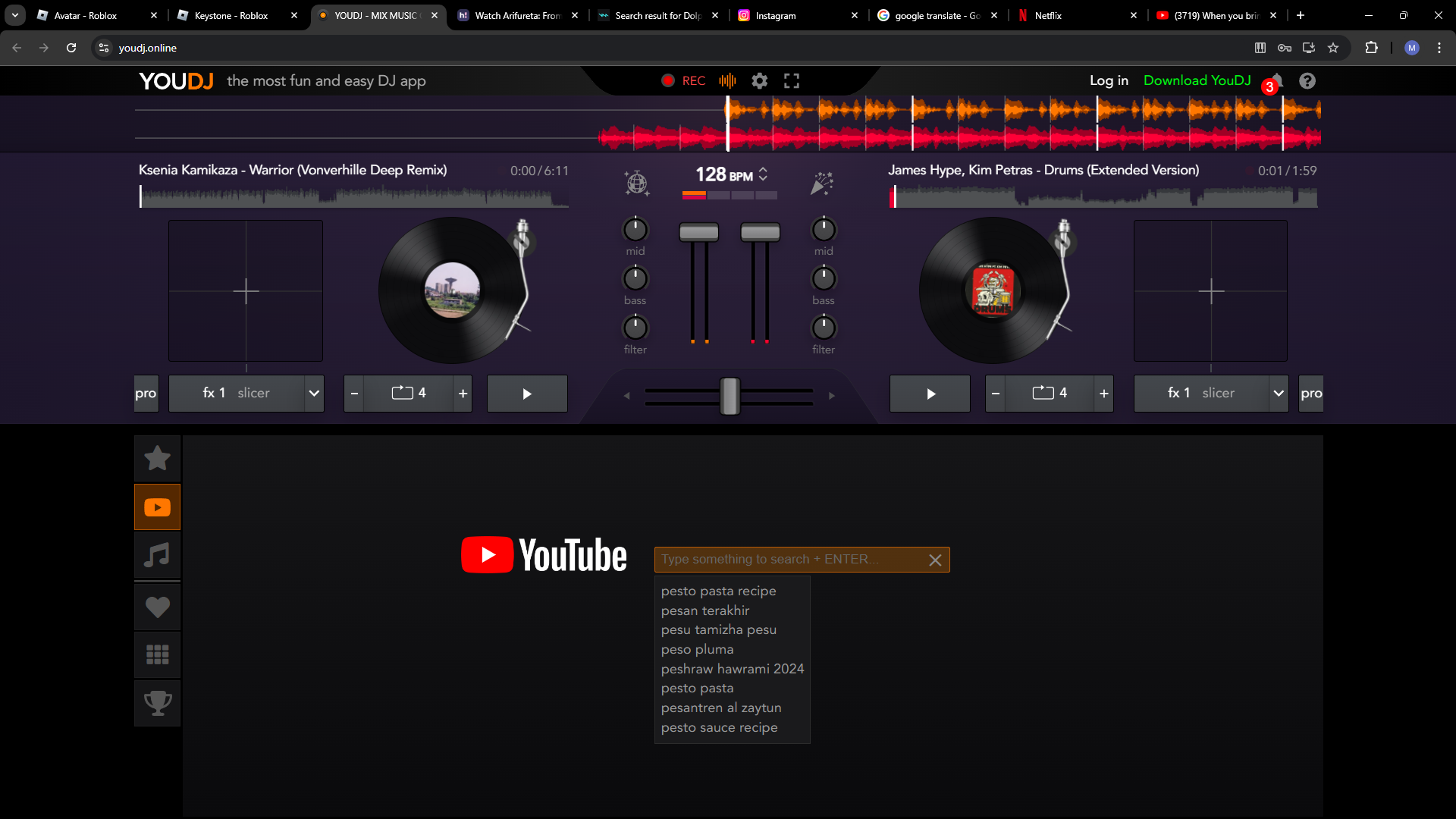The image size is (1456, 819).
Task: Open the notifications bell
Action: (1277, 80)
